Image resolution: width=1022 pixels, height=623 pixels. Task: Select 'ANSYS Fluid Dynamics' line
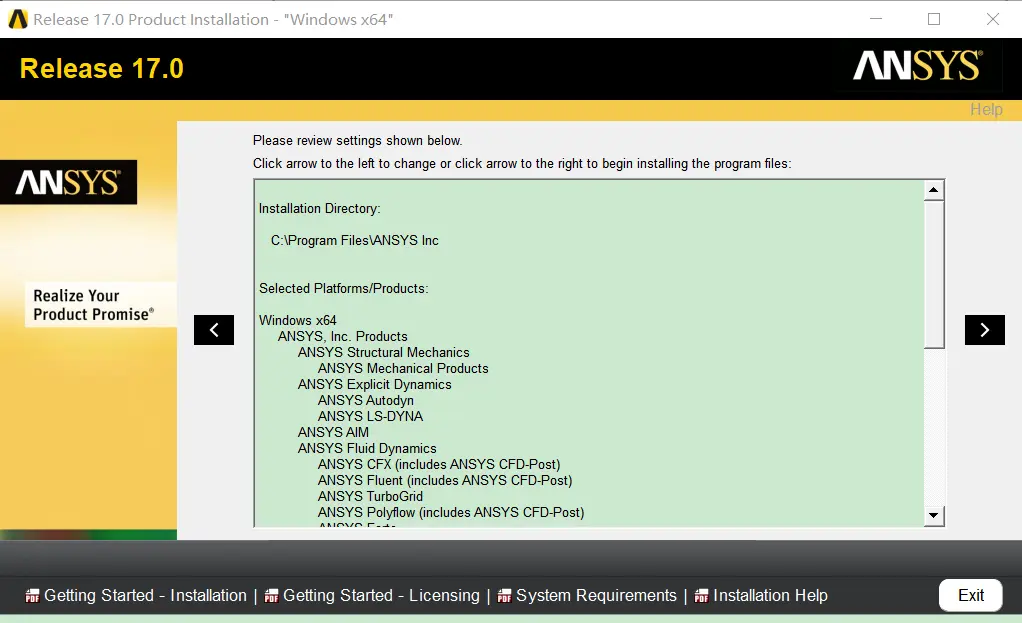coord(367,448)
